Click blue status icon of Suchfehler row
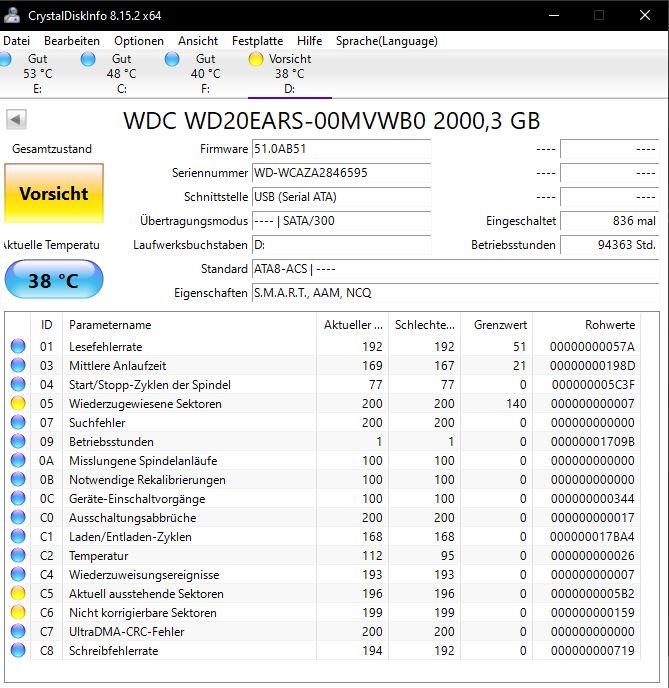669x688 pixels. pyautogui.click(x=18, y=422)
